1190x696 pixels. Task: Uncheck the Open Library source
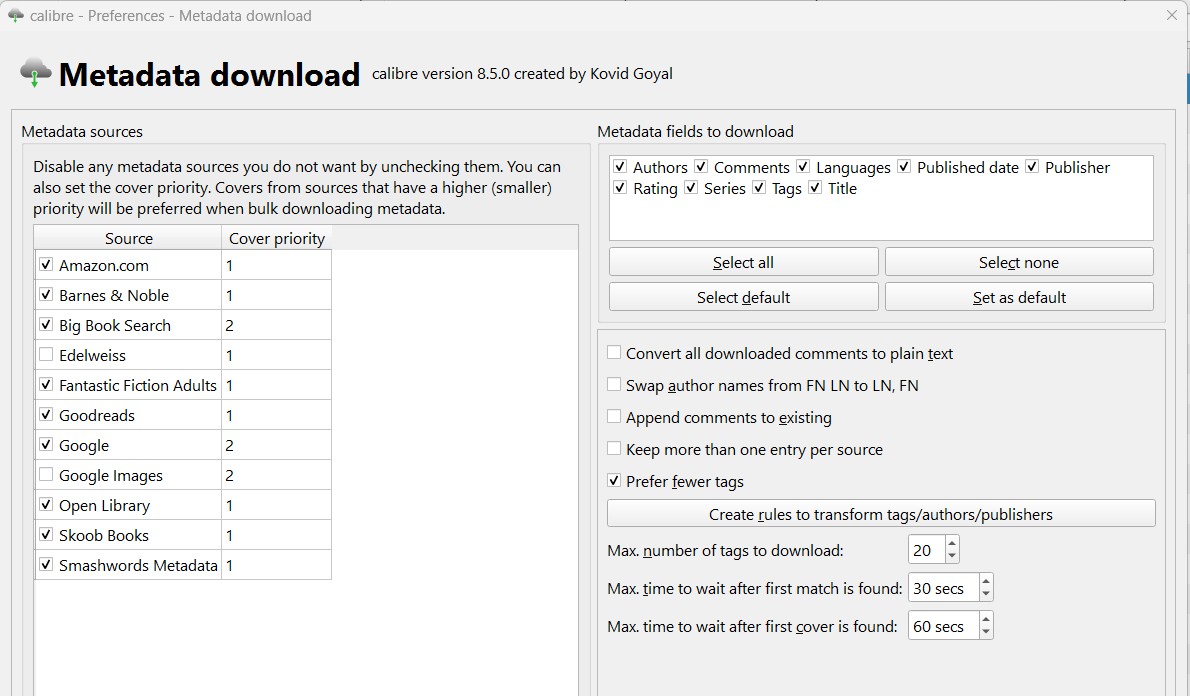click(46, 504)
